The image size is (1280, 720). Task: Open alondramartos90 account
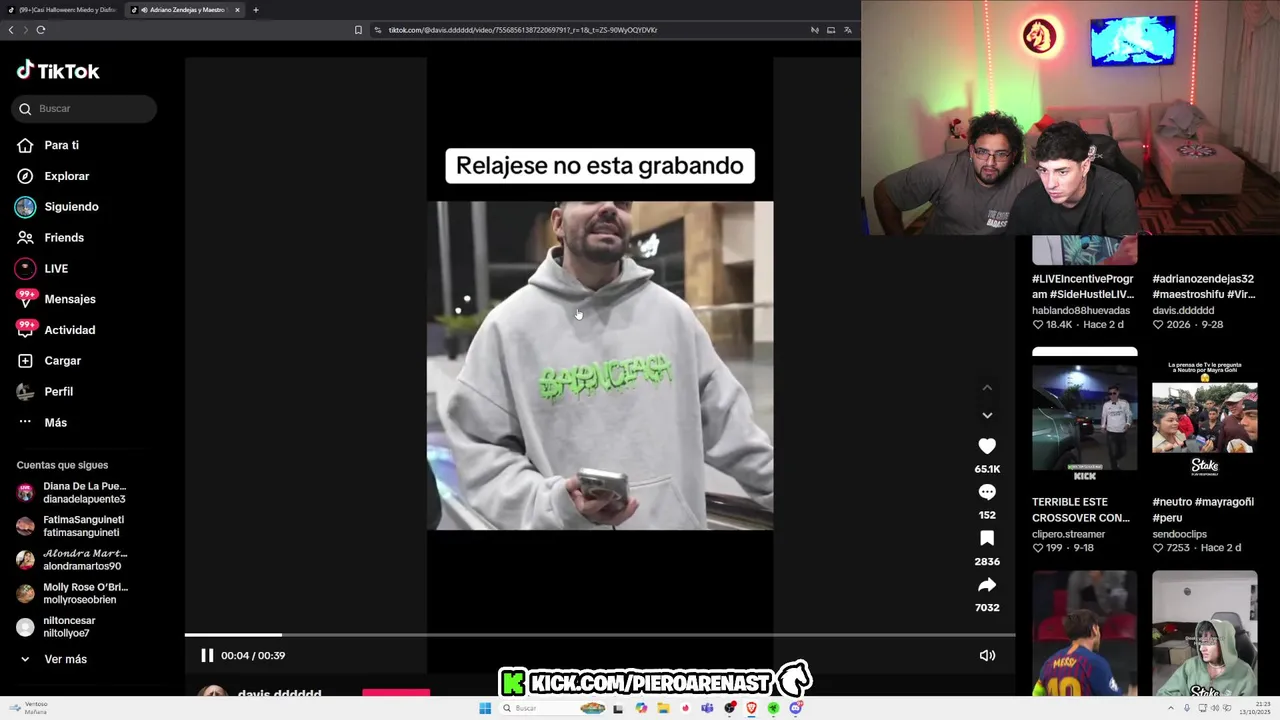click(84, 560)
